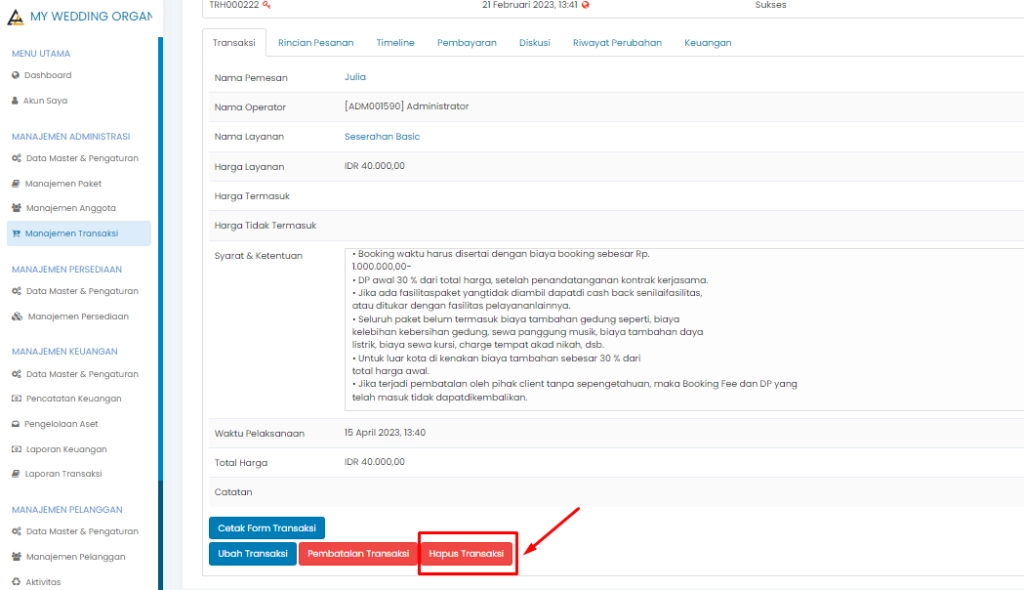Switch to the Rincian Pesanan tab

pyautogui.click(x=315, y=43)
